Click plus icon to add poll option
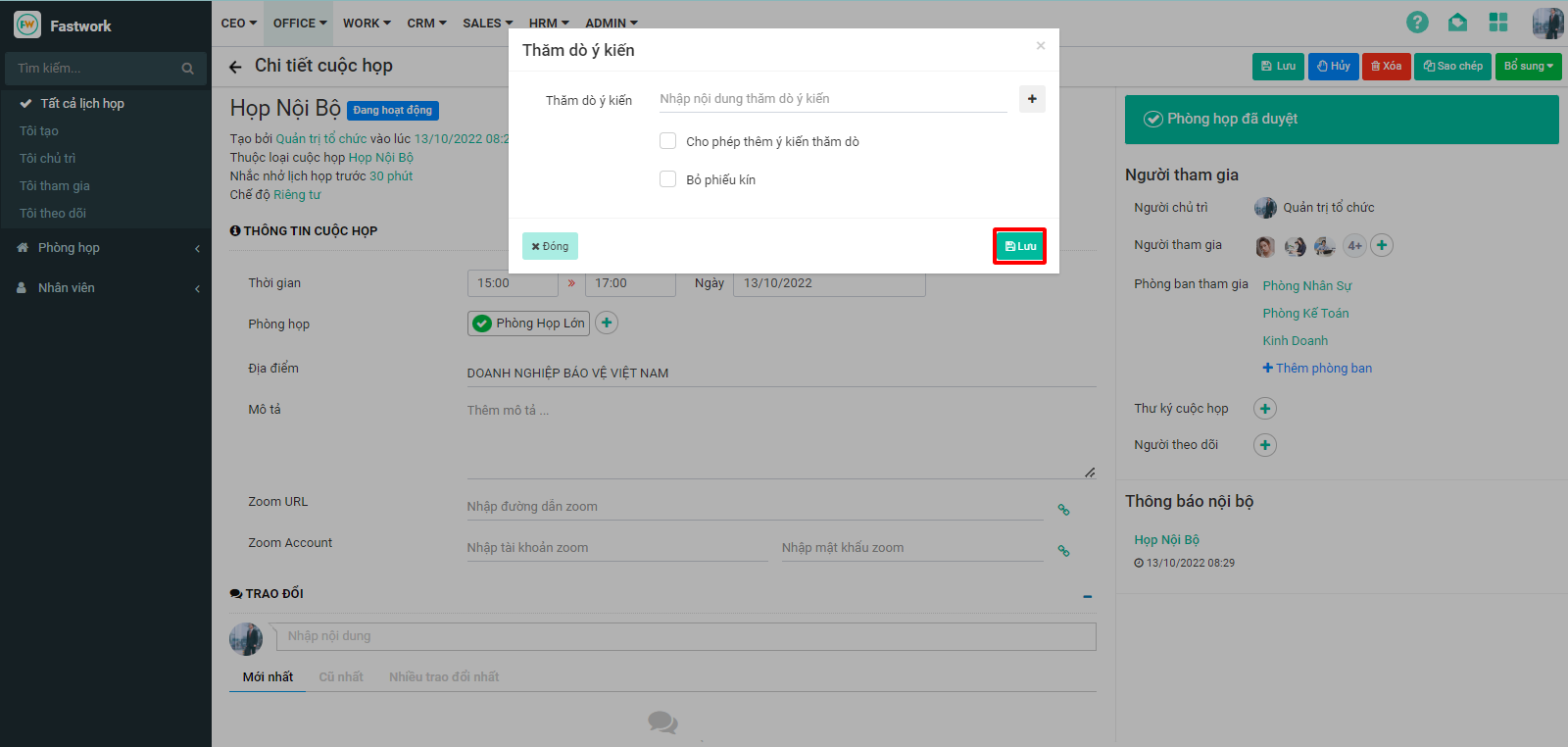The width and height of the screenshot is (1568, 747). (1032, 99)
